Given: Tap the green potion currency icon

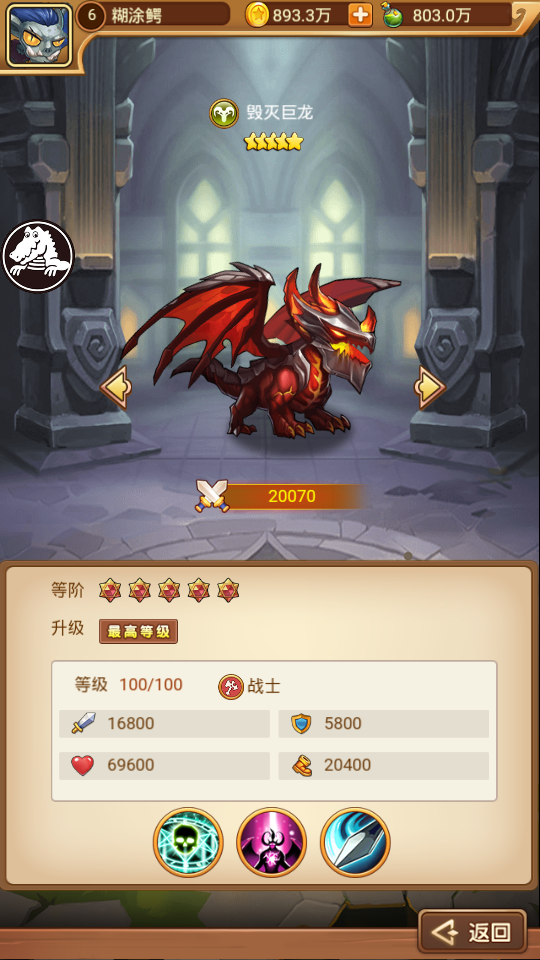Looking at the screenshot, I should click(392, 15).
